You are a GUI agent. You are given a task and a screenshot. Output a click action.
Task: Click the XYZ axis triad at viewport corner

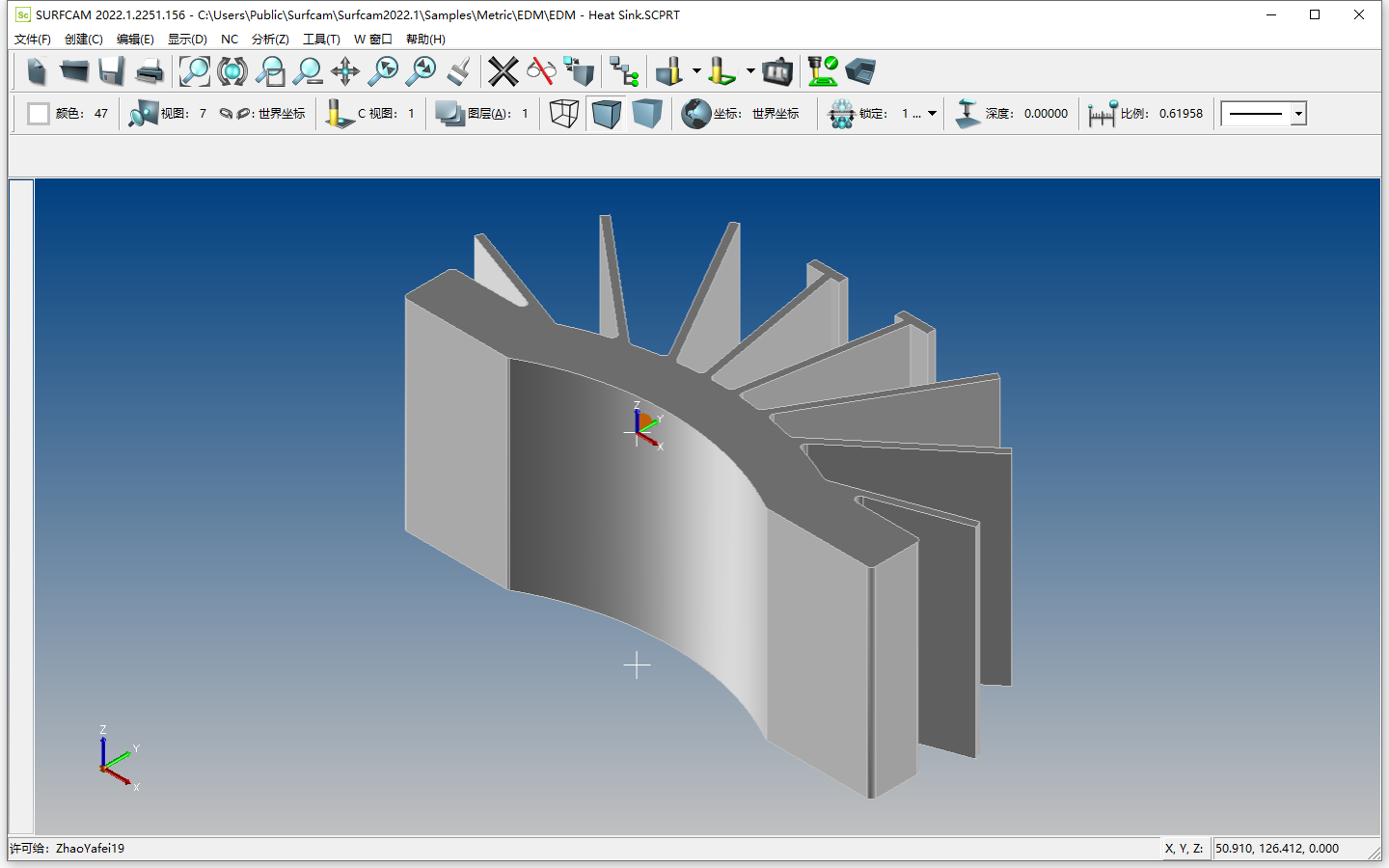tap(118, 759)
